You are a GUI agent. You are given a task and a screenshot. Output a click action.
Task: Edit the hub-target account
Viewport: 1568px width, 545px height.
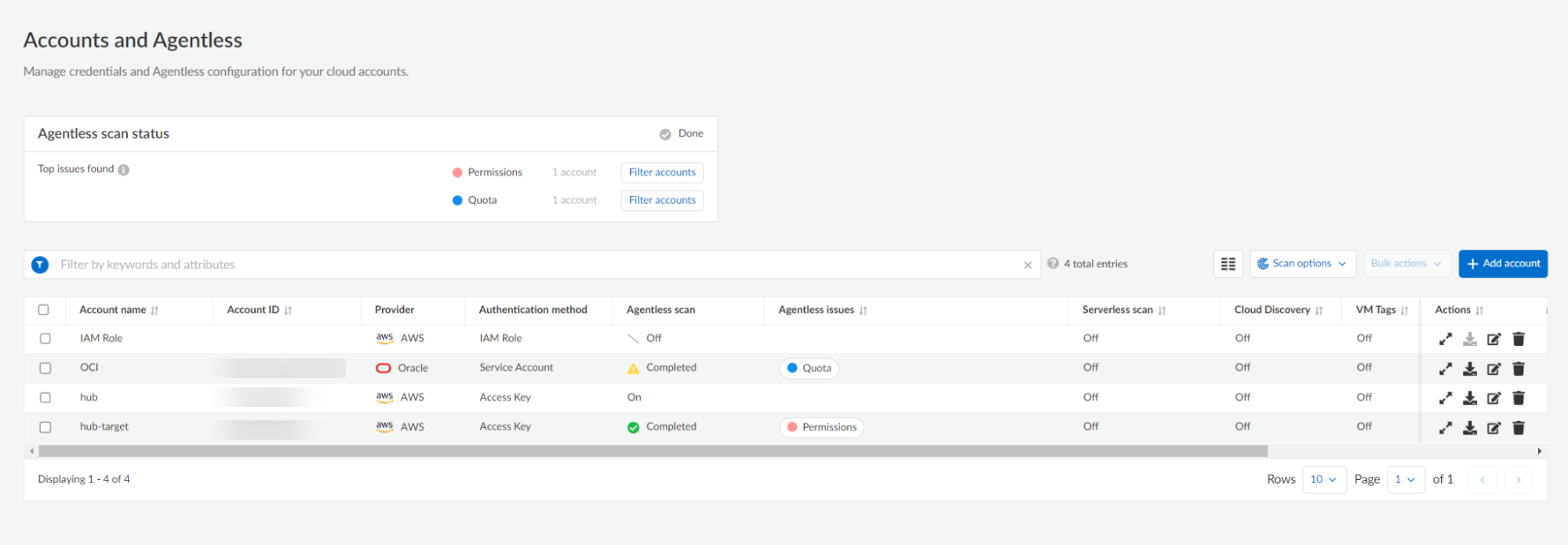1494,427
